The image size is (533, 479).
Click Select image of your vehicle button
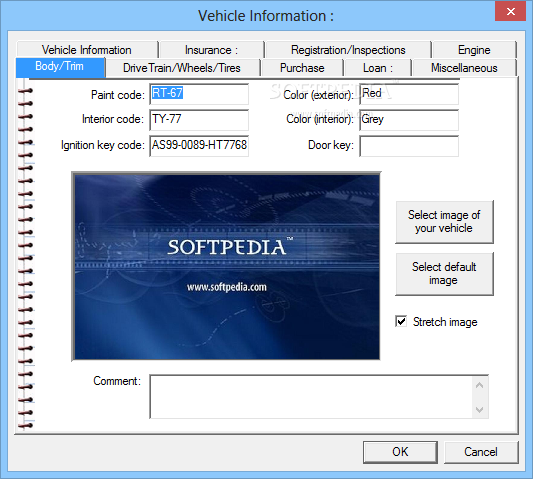(444, 222)
